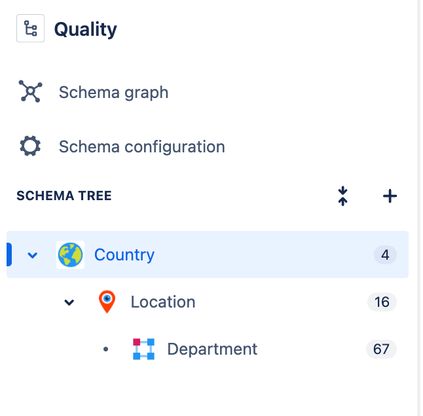Click the Schema configuration gear icon
This screenshot has width=423, height=416.
[x=30, y=146]
